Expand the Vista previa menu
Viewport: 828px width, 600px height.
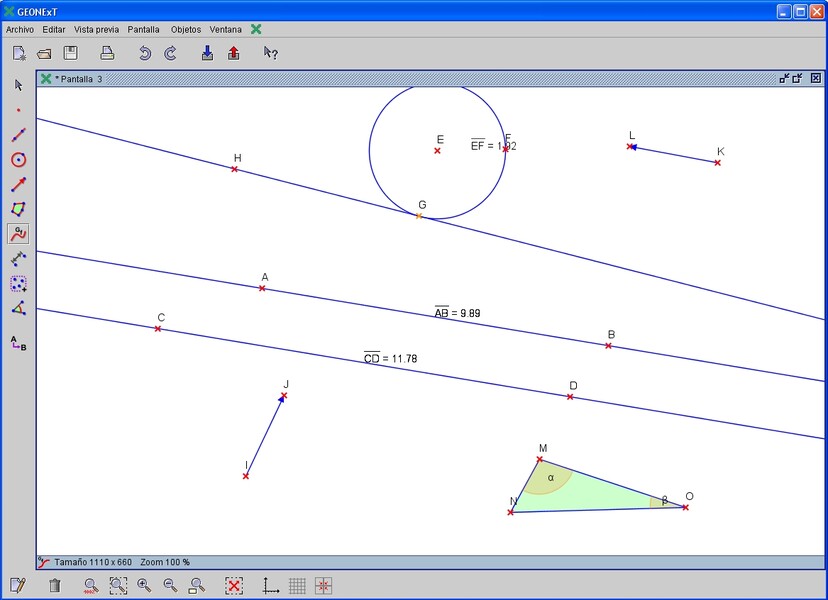[96, 29]
